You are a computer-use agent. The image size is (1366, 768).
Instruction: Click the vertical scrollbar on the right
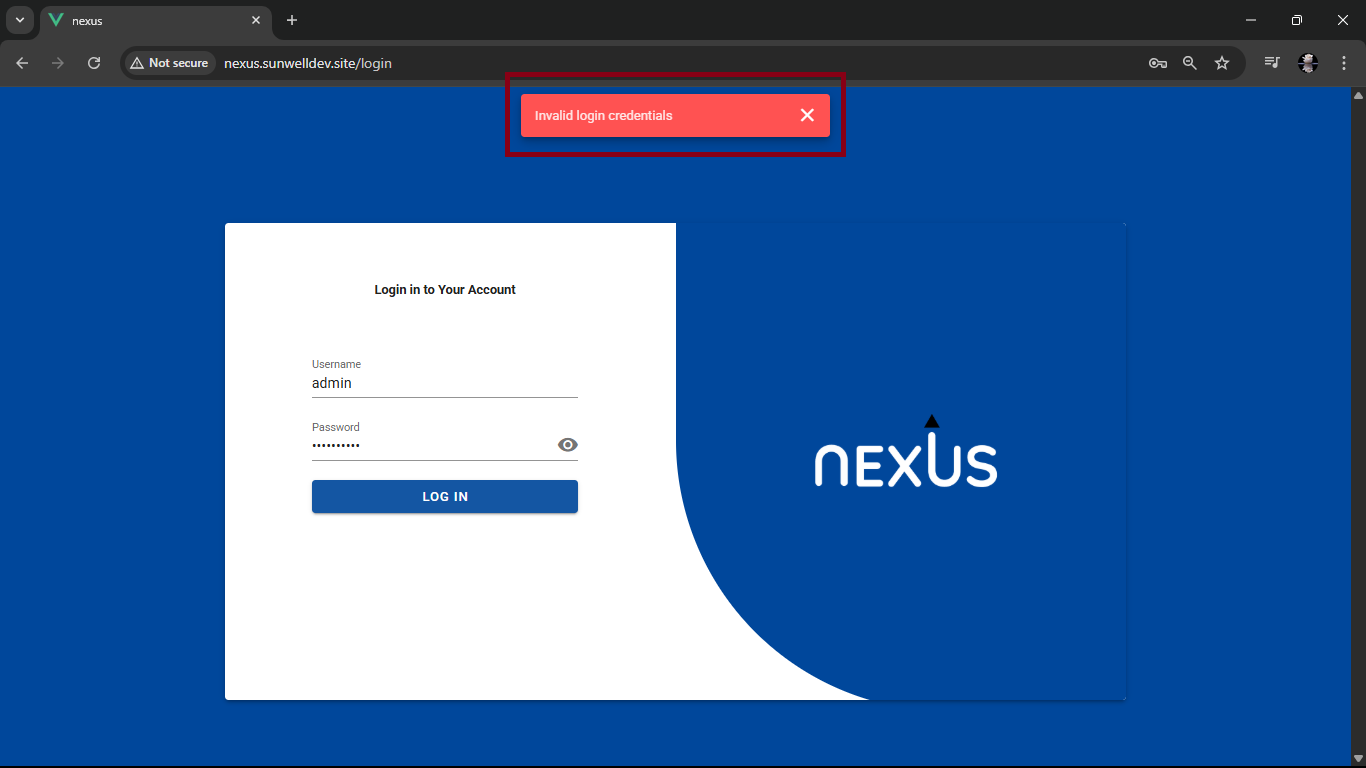pos(1359,400)
